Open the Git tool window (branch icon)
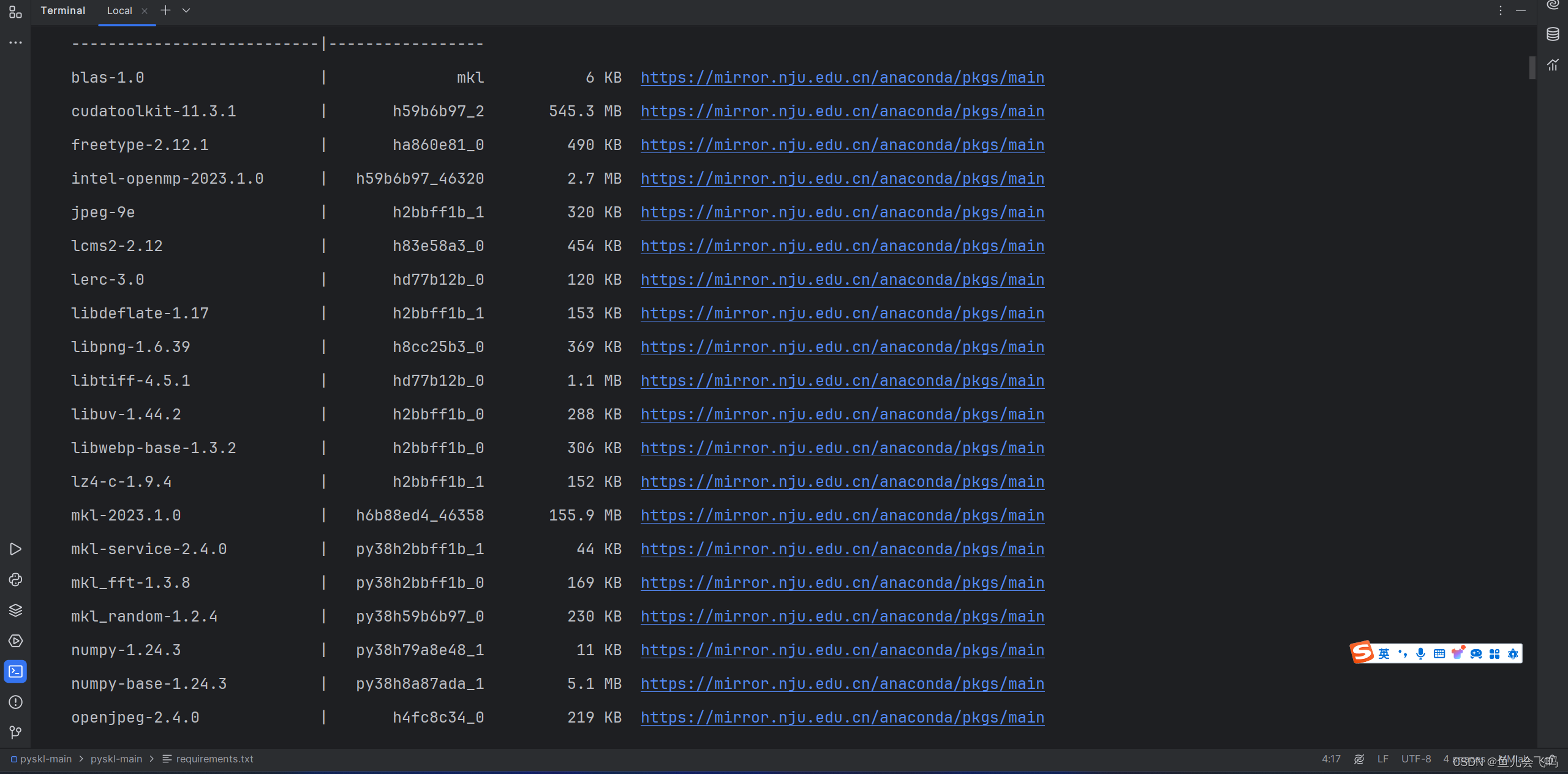This screenshot has height=774, width=1568. 15,733
